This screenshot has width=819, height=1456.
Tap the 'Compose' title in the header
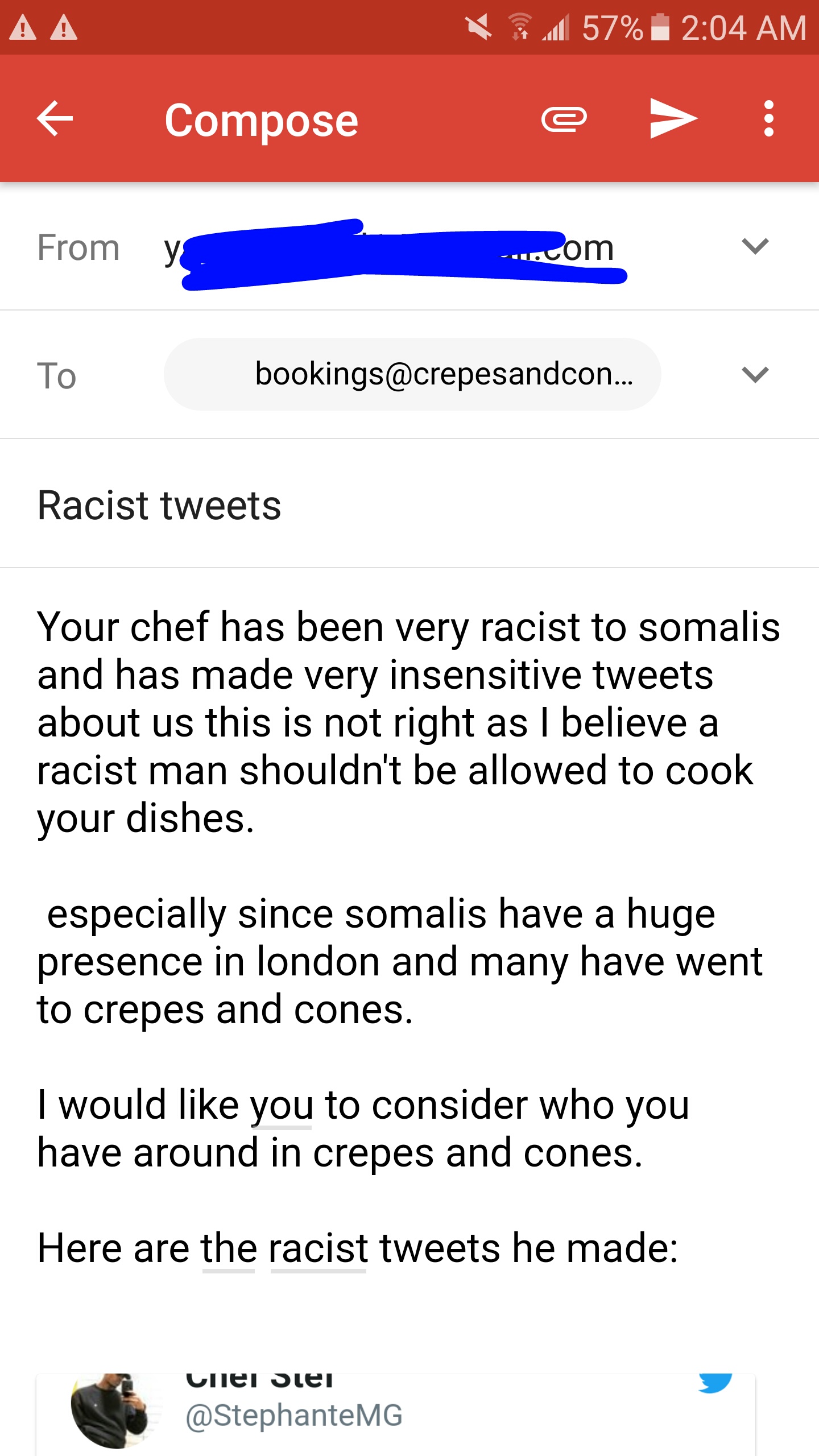261,121
